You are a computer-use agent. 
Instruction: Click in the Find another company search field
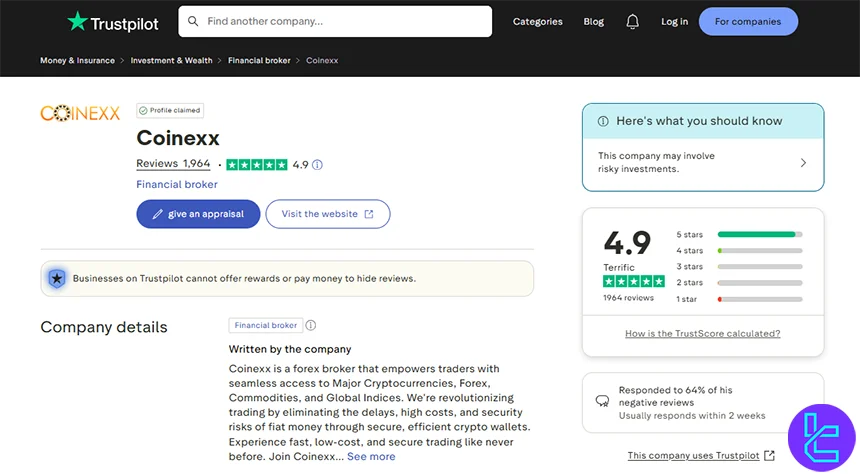(x=335, y=21)
